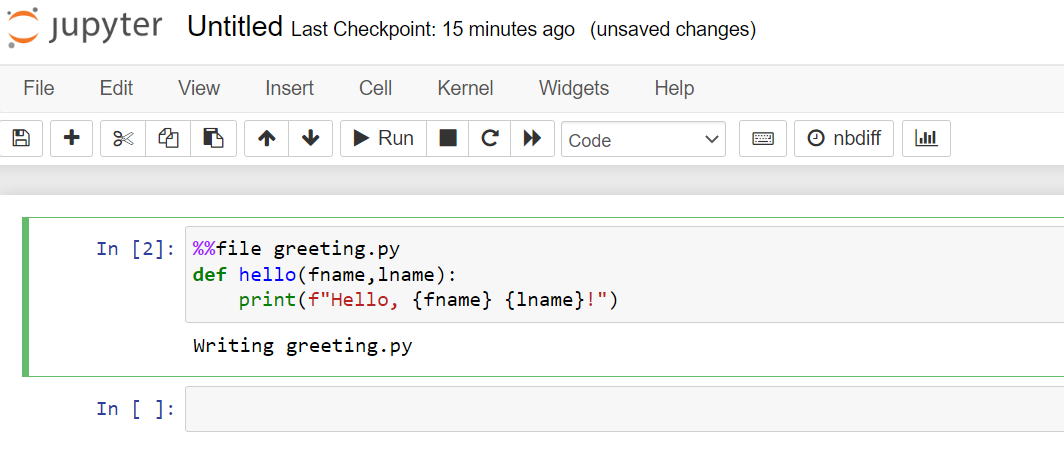Copy selected cells icon
Screen dimensions: 1064x459
(x=168, y=139)
